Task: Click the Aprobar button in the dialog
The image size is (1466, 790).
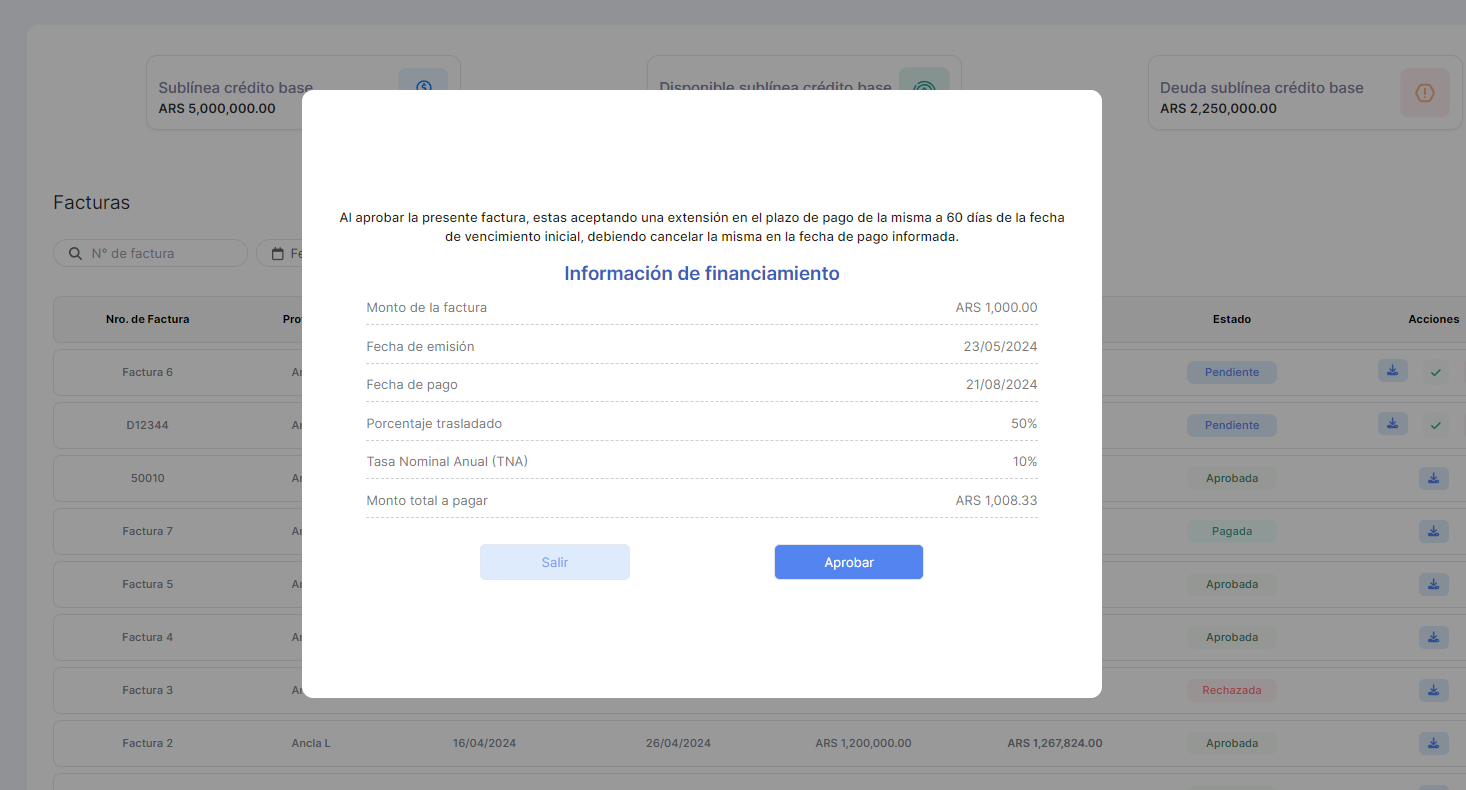Action: coord(848,562)
